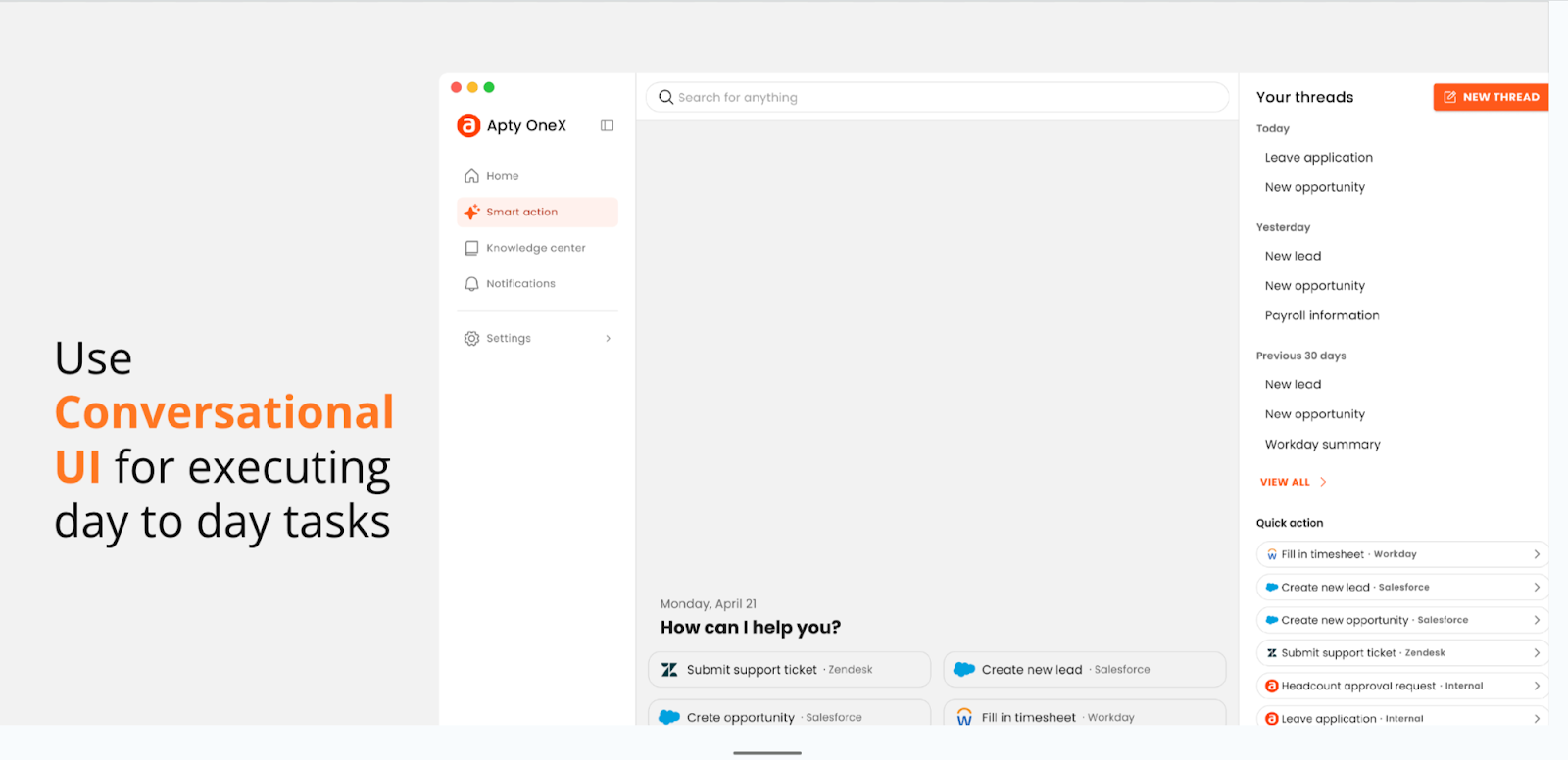Start a new thread with NEW THREAD button
Screen dimensions: 1568x760
pyautogui.click(x=1492, y=97)
